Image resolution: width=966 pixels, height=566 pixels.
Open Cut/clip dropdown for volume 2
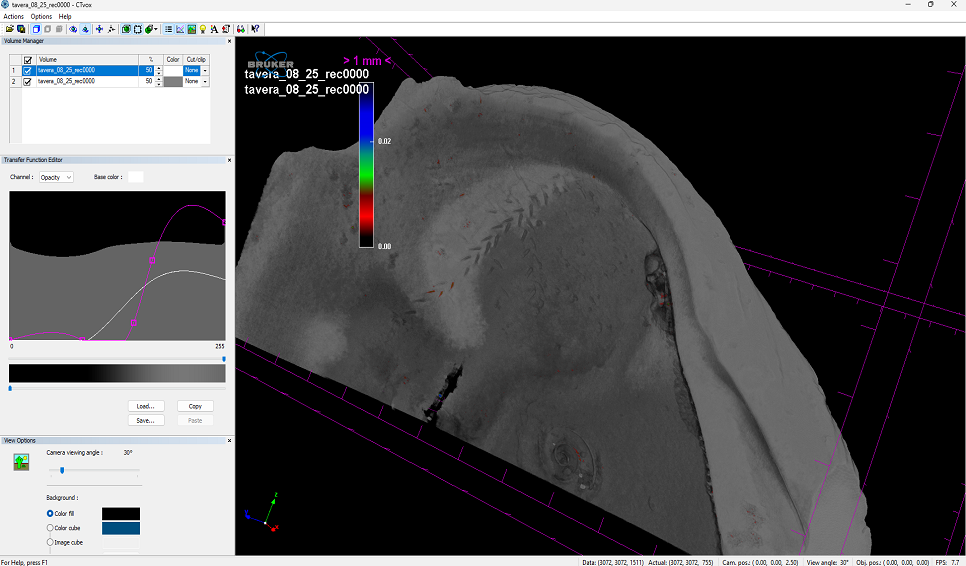(x=205, y=82)
